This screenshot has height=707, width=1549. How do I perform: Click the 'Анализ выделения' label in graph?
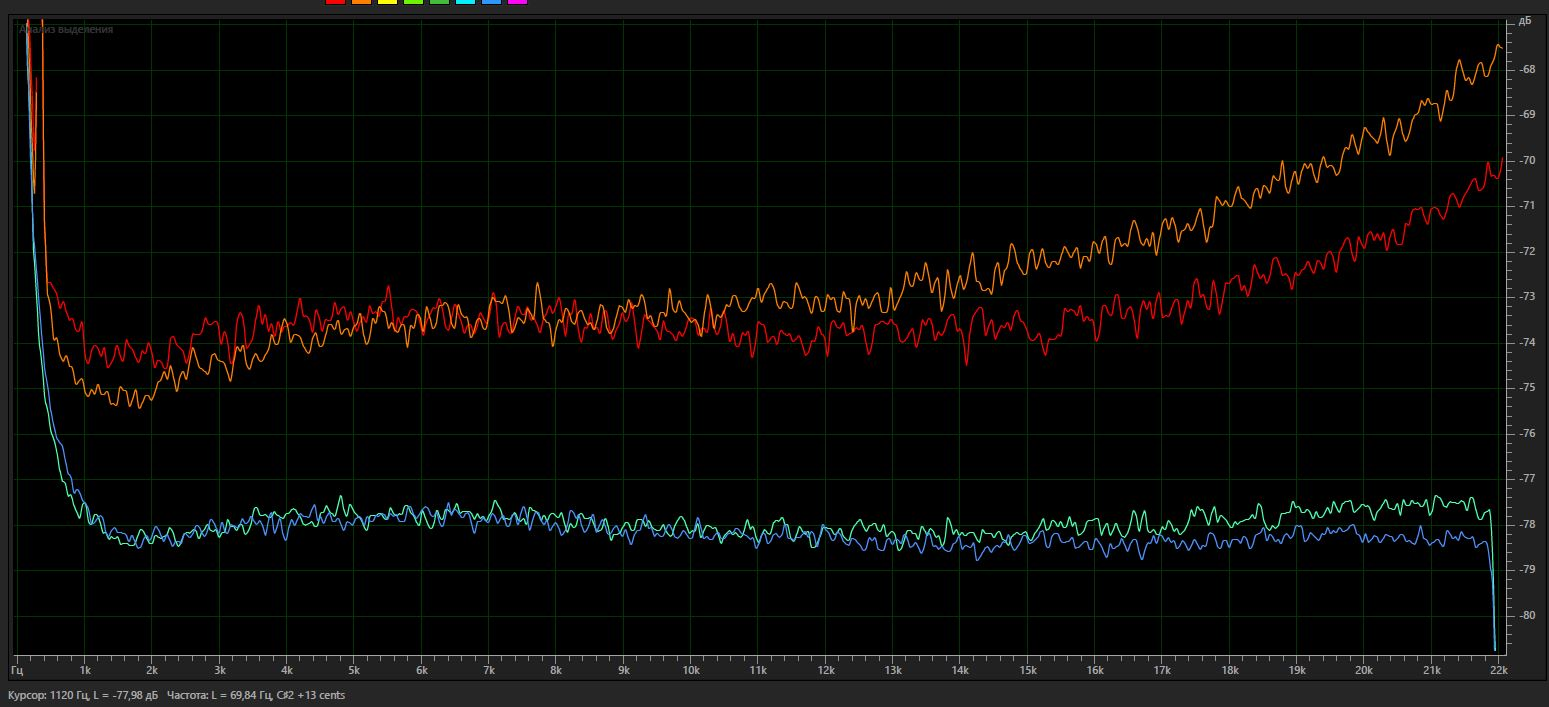66,30
